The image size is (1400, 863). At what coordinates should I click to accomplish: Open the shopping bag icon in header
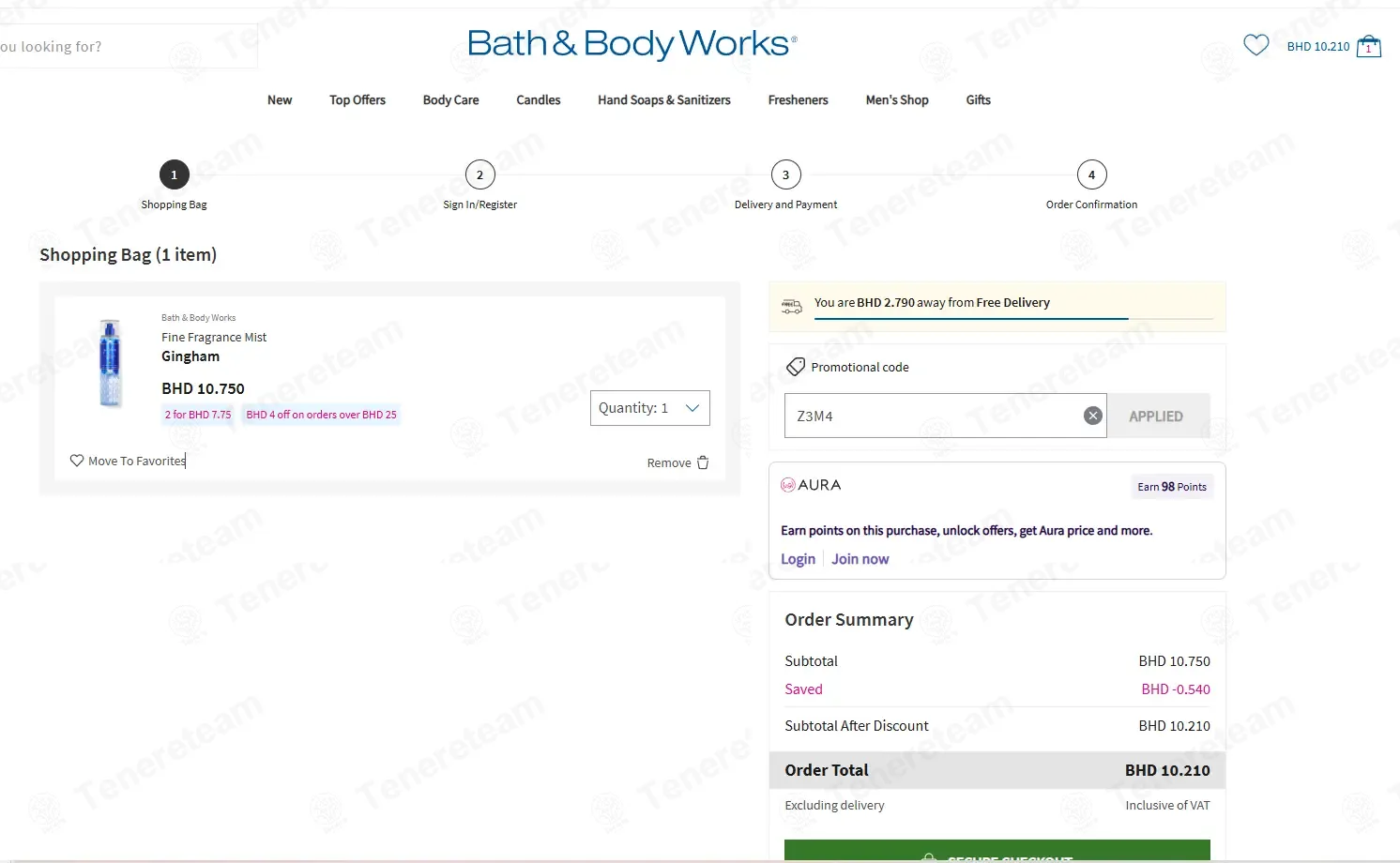[1369, 46]
